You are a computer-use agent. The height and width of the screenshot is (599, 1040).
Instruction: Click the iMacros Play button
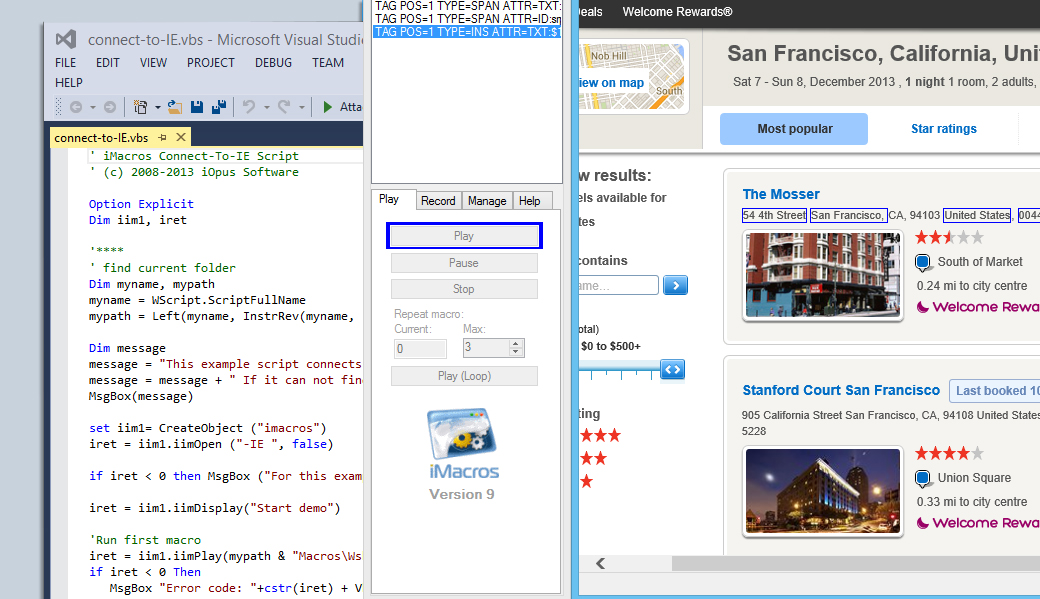coord(464,236)
